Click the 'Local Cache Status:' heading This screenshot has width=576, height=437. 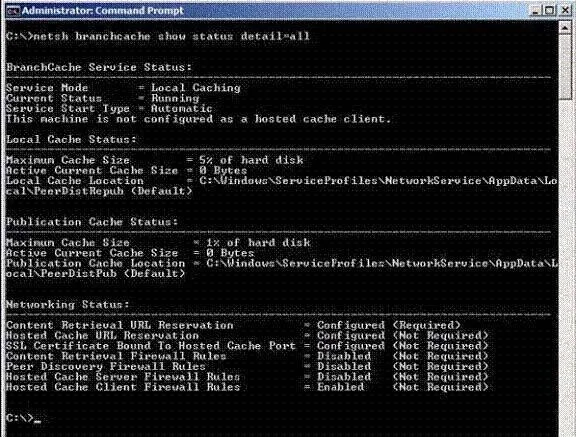point(71,140)
